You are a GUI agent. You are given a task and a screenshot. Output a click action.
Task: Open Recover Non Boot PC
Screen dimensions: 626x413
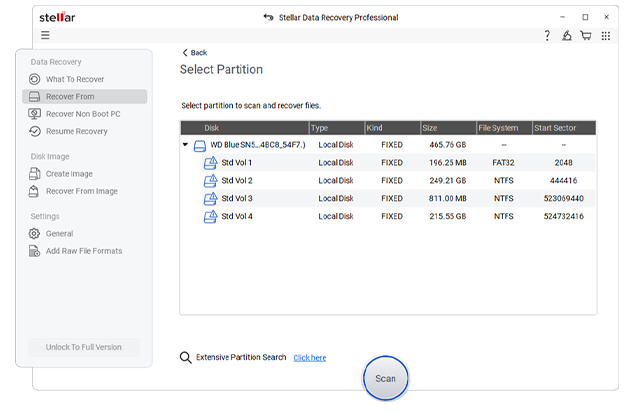[83, 114]
